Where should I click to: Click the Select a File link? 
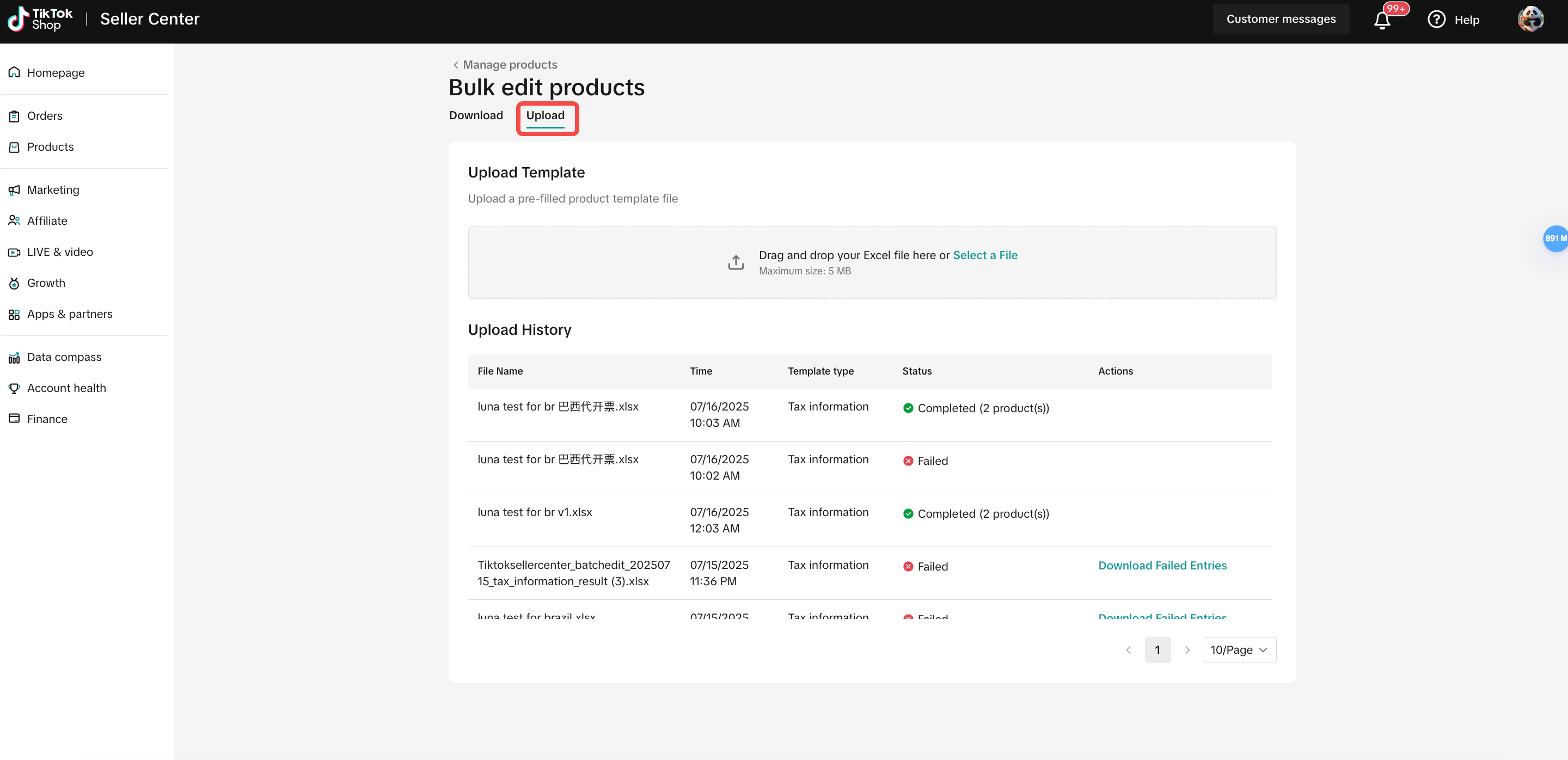[985, 255]
